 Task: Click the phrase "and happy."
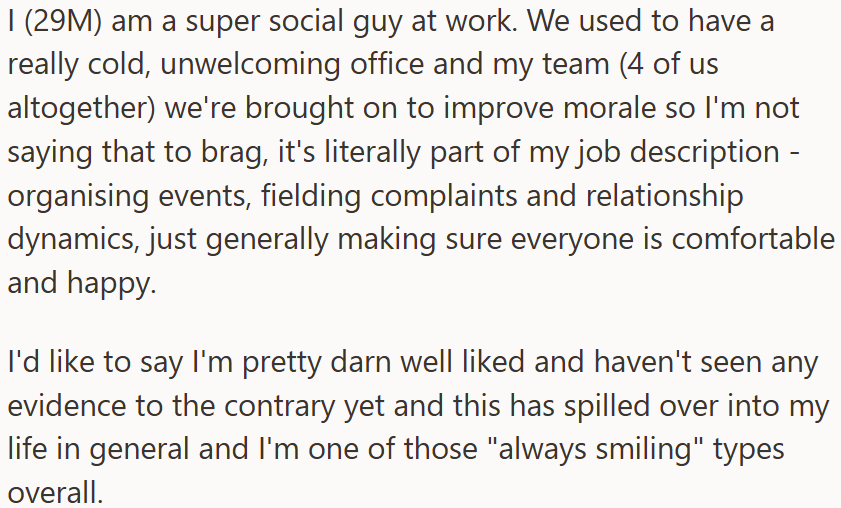(82, 283)
